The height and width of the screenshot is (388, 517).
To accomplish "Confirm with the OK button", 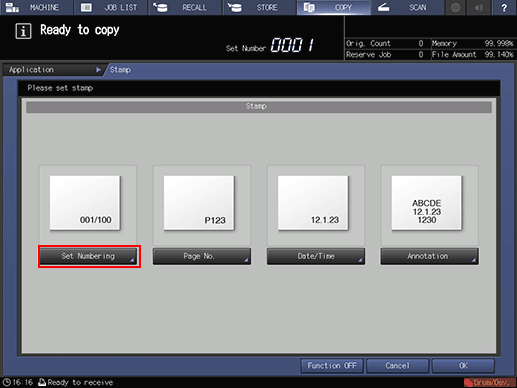I will [x=463, y=366].
